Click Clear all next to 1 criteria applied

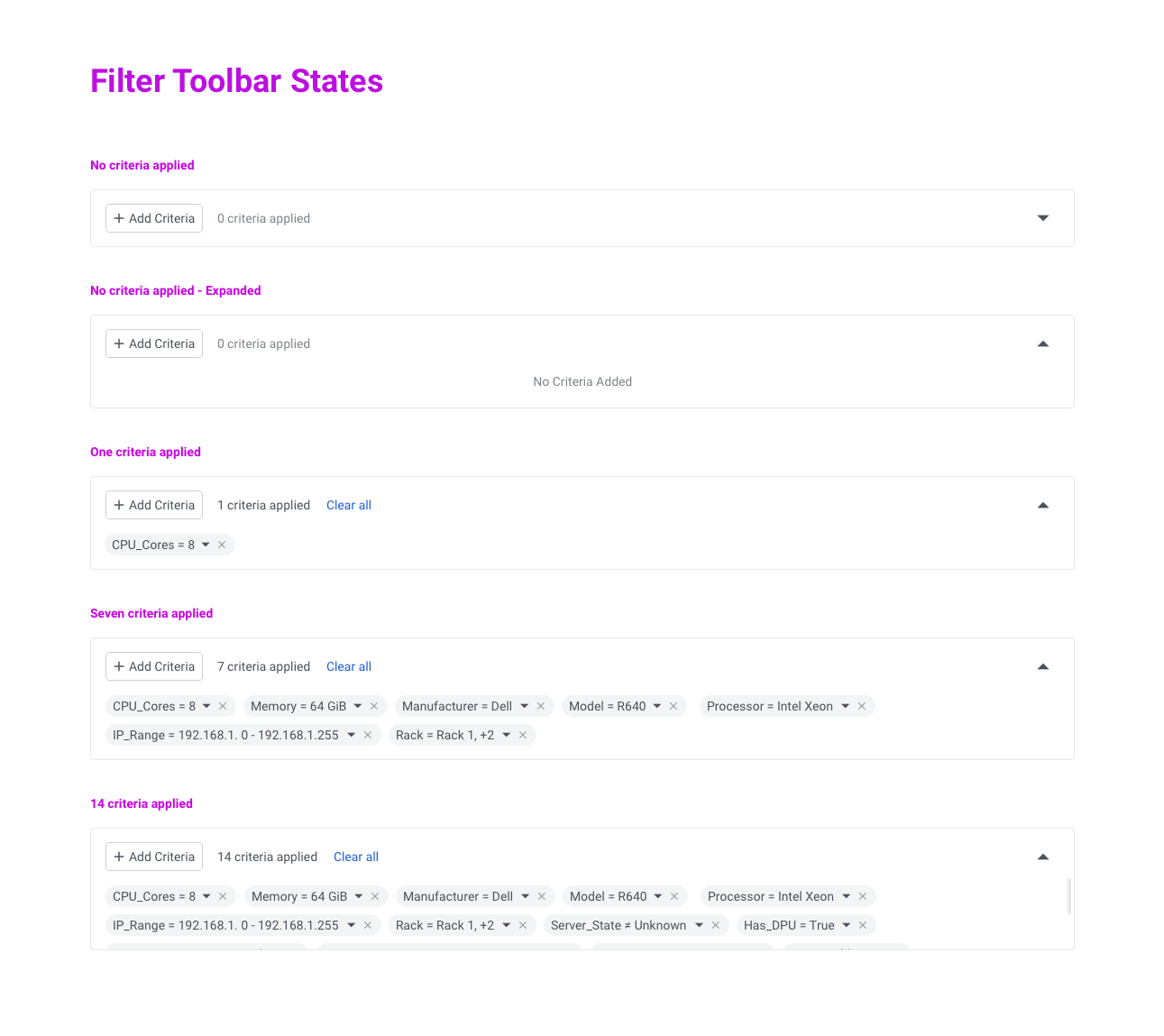(349, 505)
